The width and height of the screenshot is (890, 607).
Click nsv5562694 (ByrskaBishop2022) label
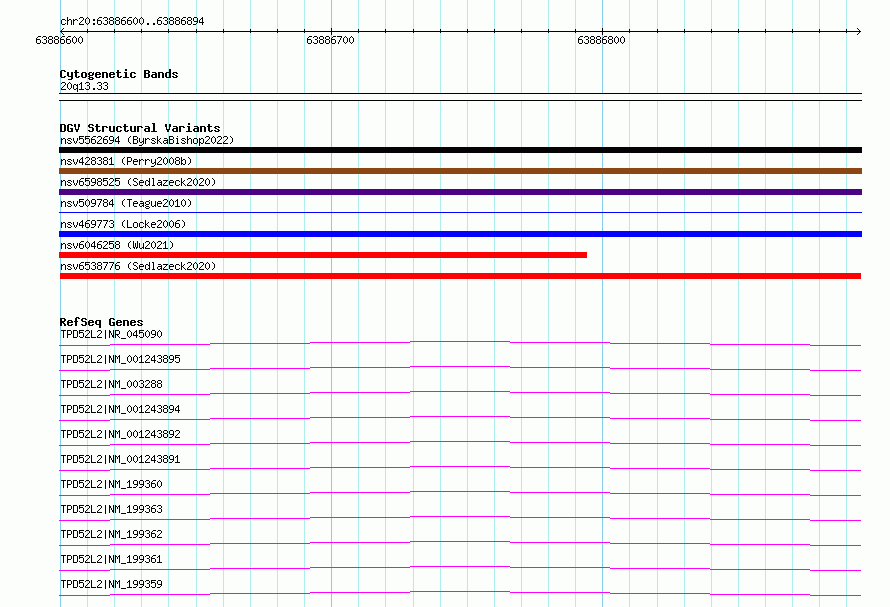(147, 140)
